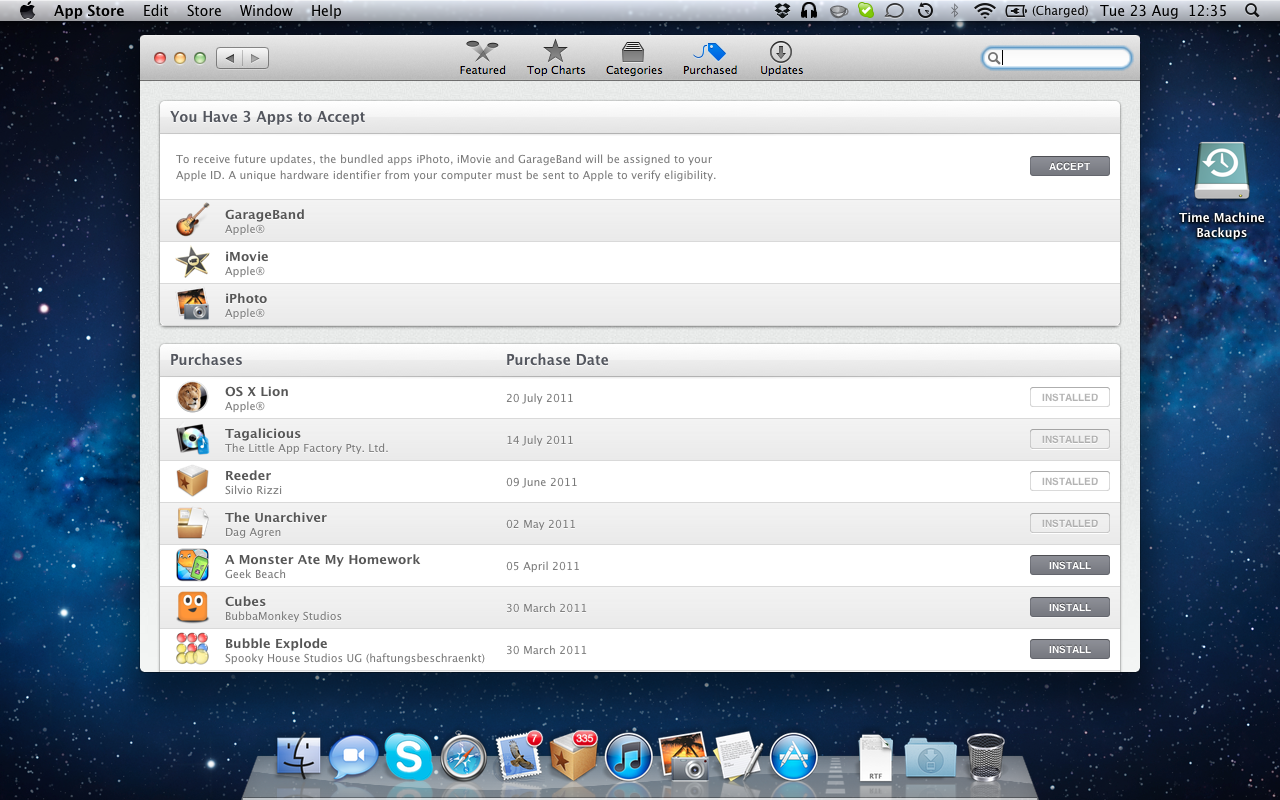Open the Edit menu

click(x=155, y=11)
